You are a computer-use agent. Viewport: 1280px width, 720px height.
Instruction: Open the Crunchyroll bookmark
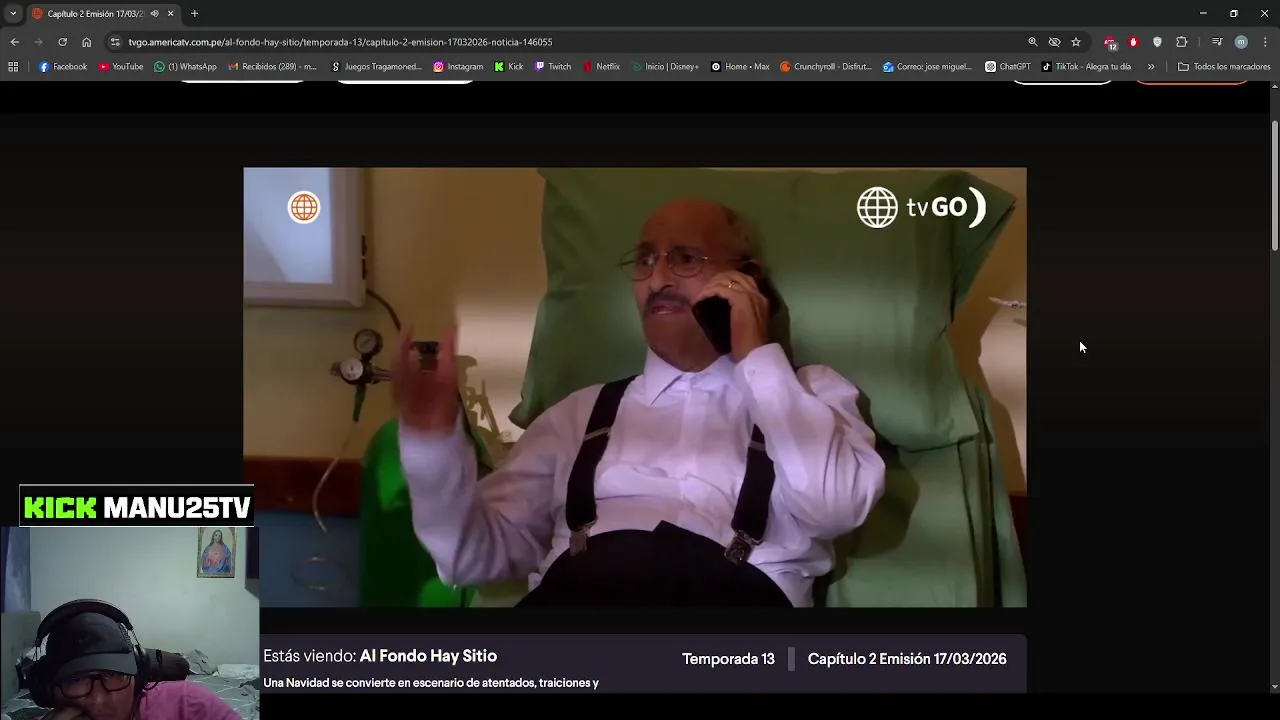coord(826,67)
